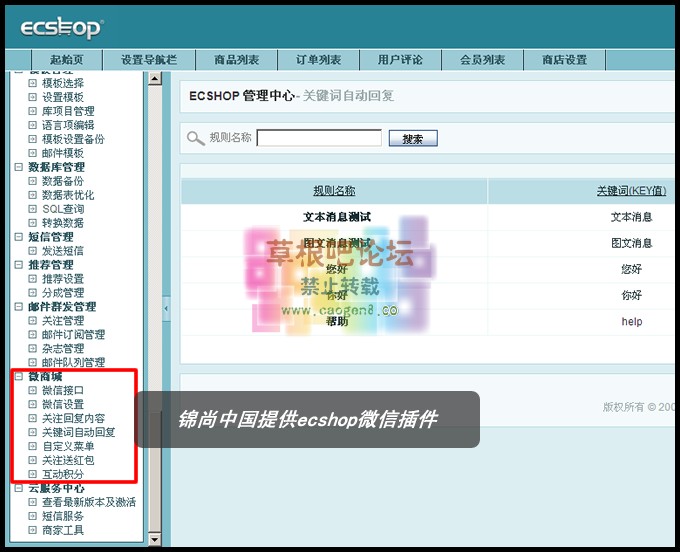This screenshot has width=680, height=552.
Task: Open 查看最新版本及激活 menu entry
Action: coord(89,502)
